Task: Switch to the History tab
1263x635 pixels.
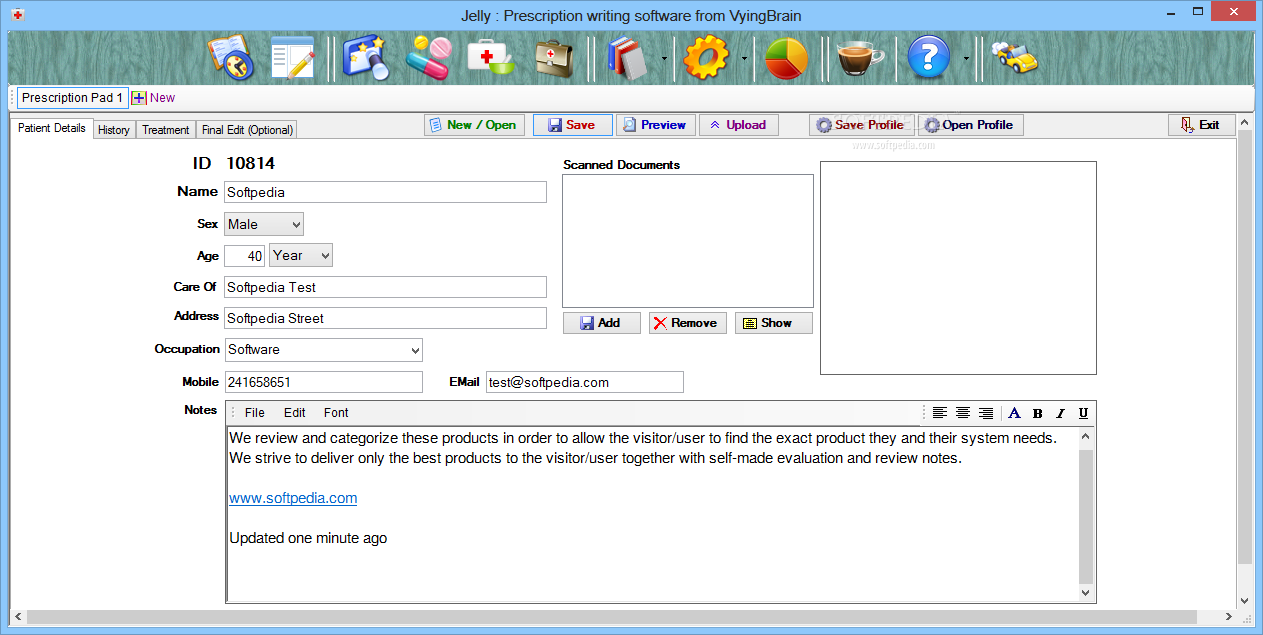Action: click(x=114, y=130)
